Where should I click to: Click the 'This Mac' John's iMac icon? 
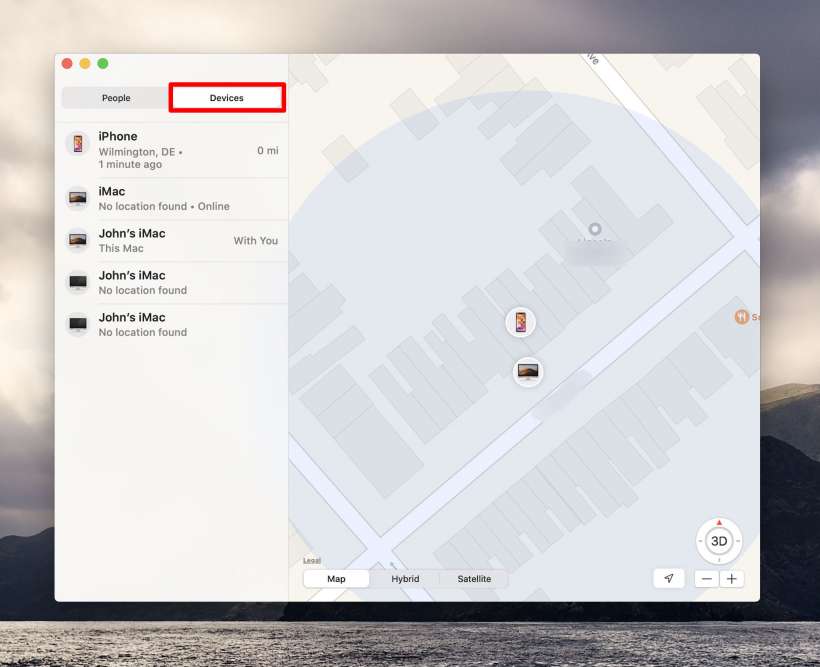point(78,240)
